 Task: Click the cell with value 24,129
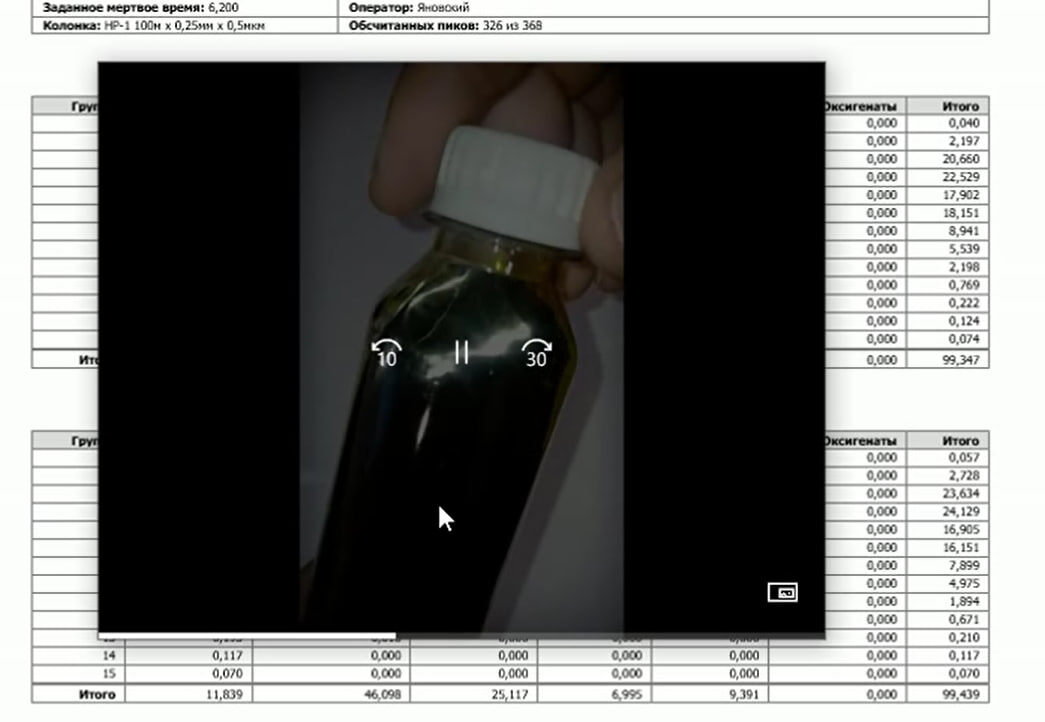pos(948,511)
